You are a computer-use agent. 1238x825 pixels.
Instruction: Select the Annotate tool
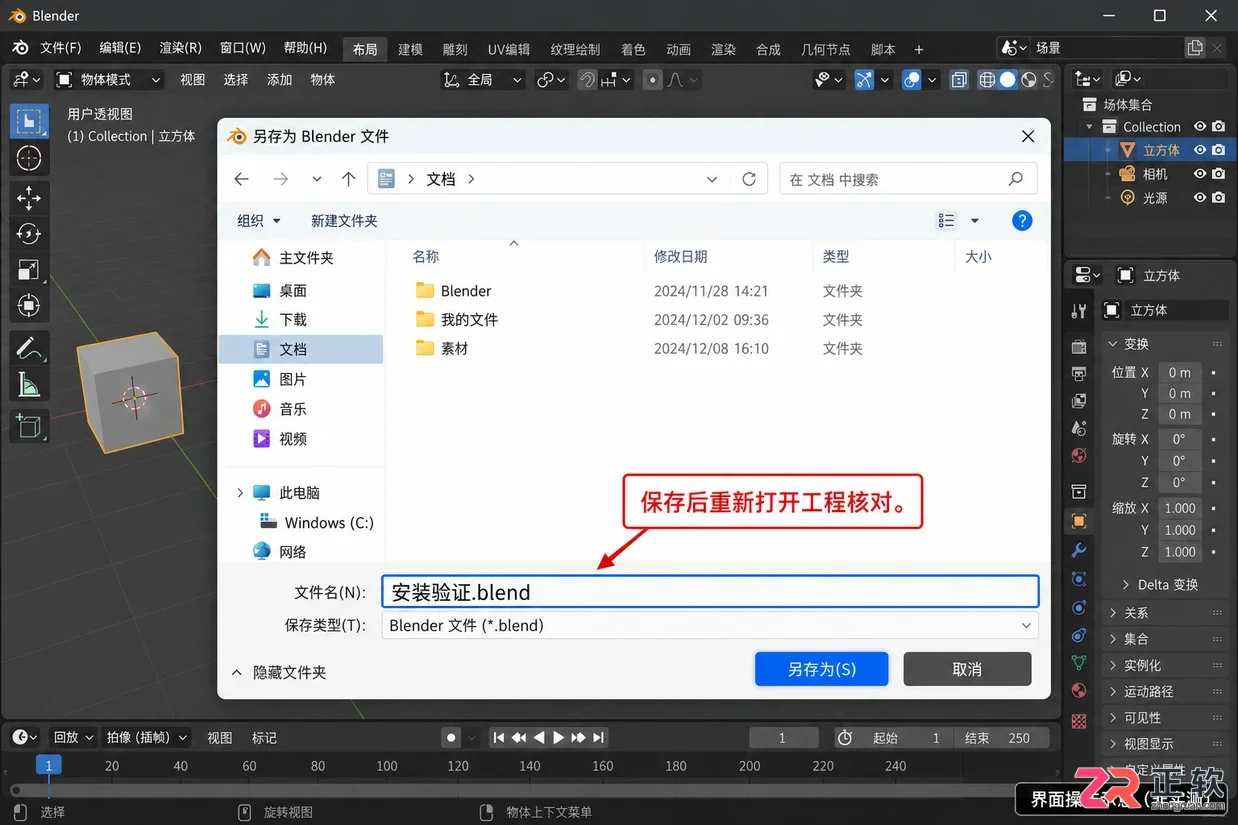[x=29, y=347]
